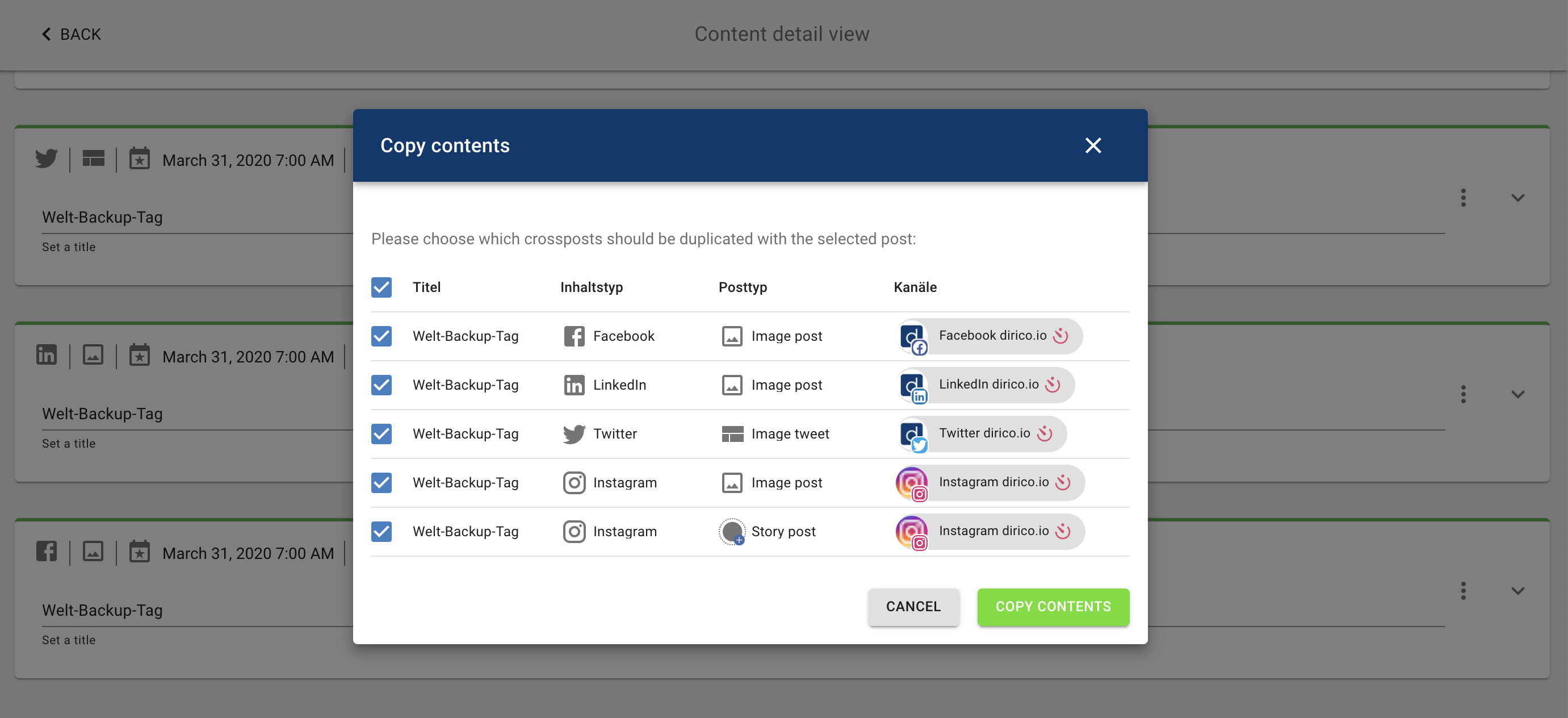Click the Instagram dirico.io avatar in Image post row
This screenshot has height=718, width=1568.
(x=912, y=483)
